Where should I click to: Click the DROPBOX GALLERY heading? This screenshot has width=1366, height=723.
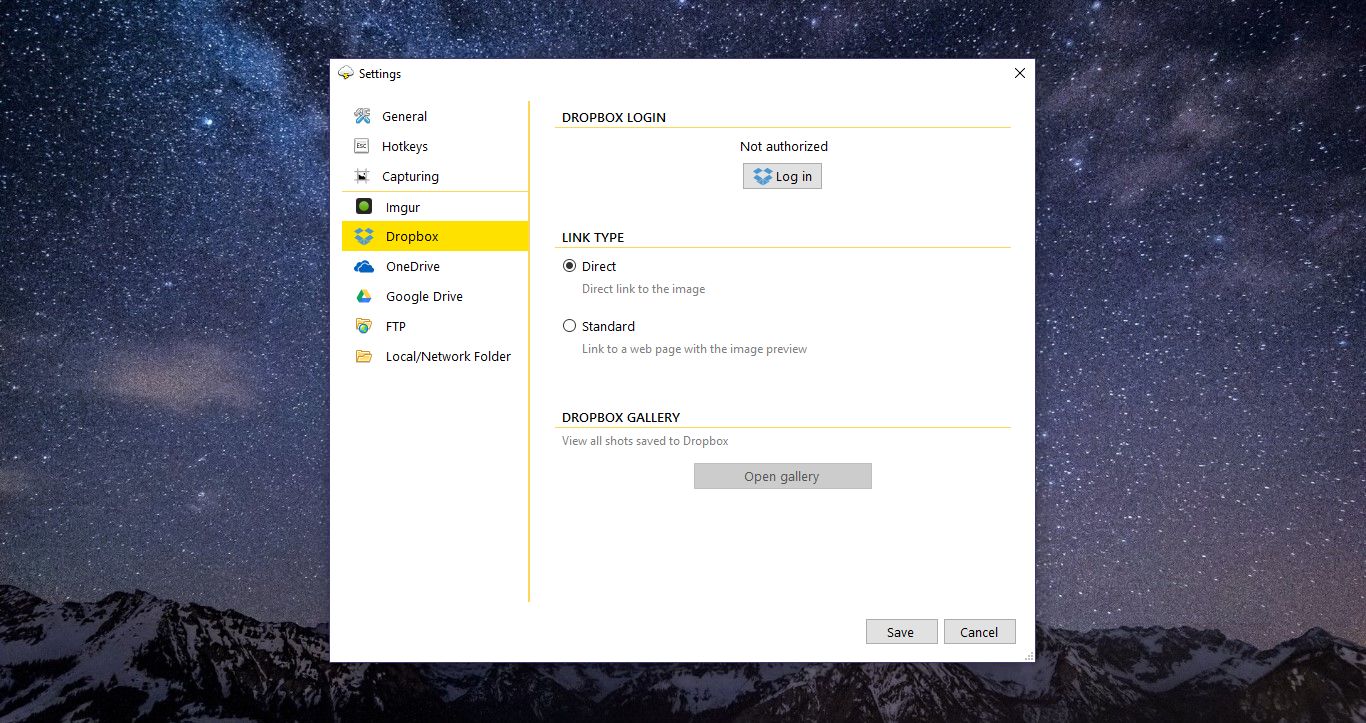[621, 417]
